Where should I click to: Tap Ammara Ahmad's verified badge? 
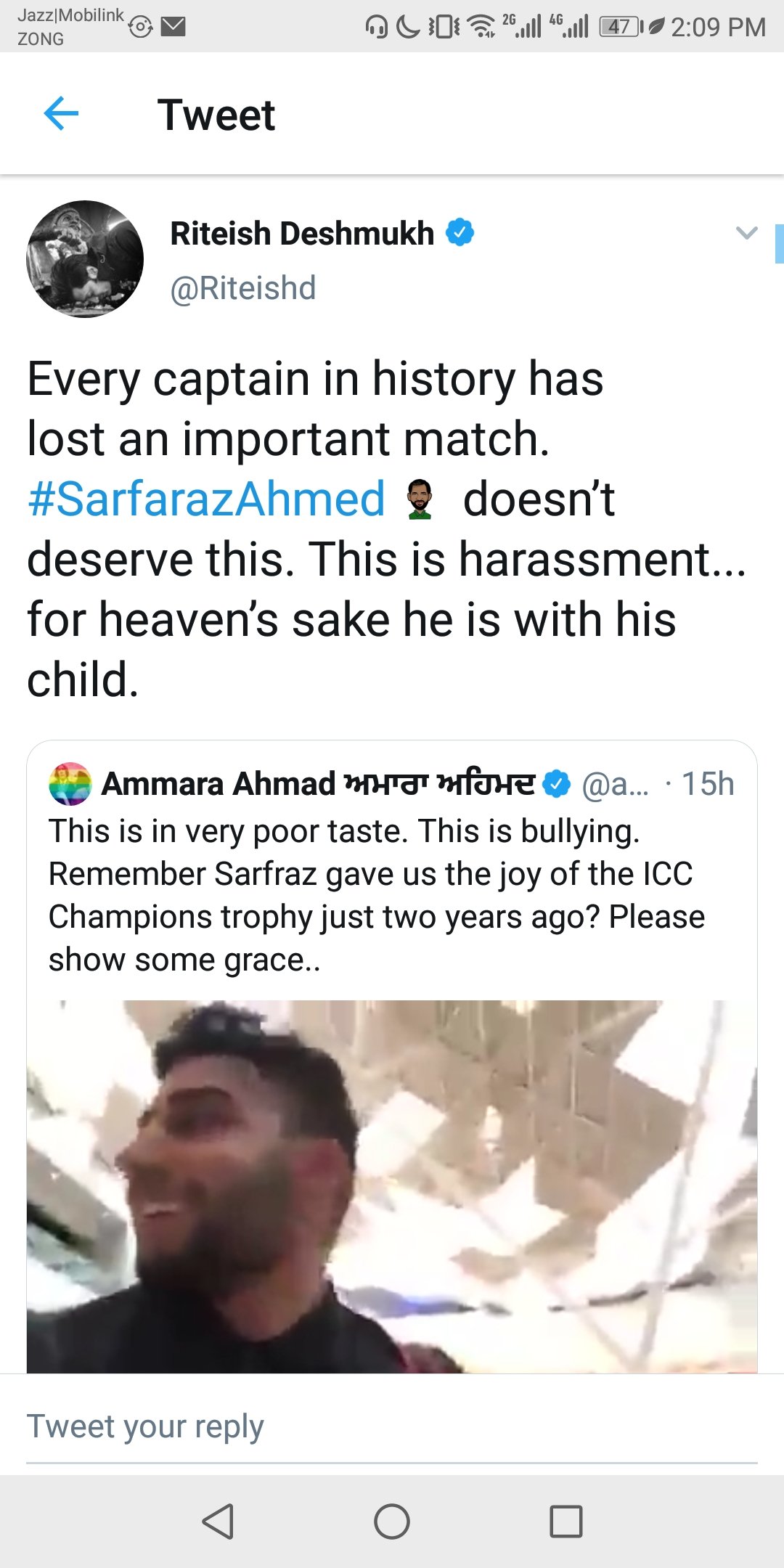click(557, 784)
